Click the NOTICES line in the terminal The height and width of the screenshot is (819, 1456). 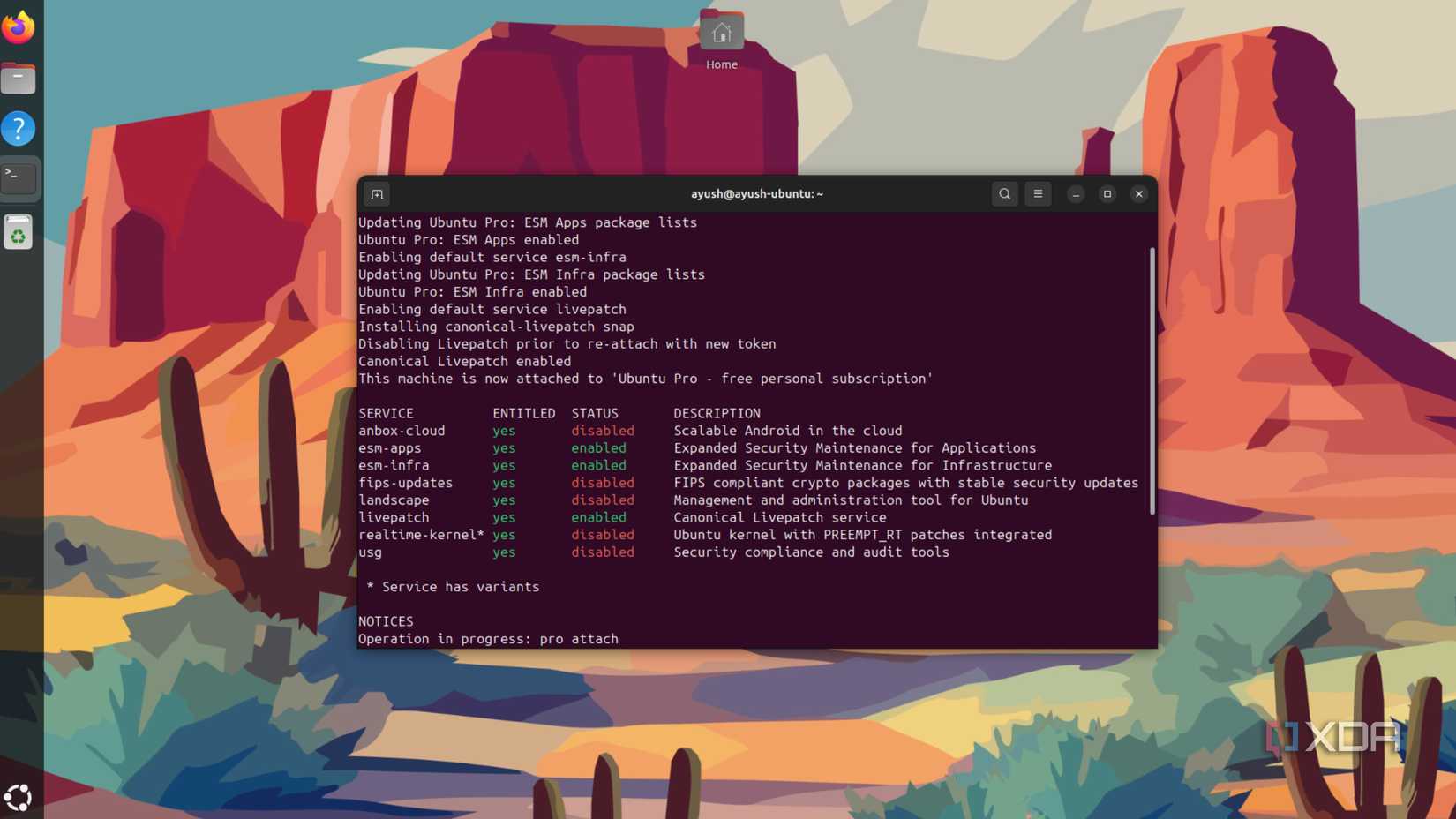coord(386,621)
